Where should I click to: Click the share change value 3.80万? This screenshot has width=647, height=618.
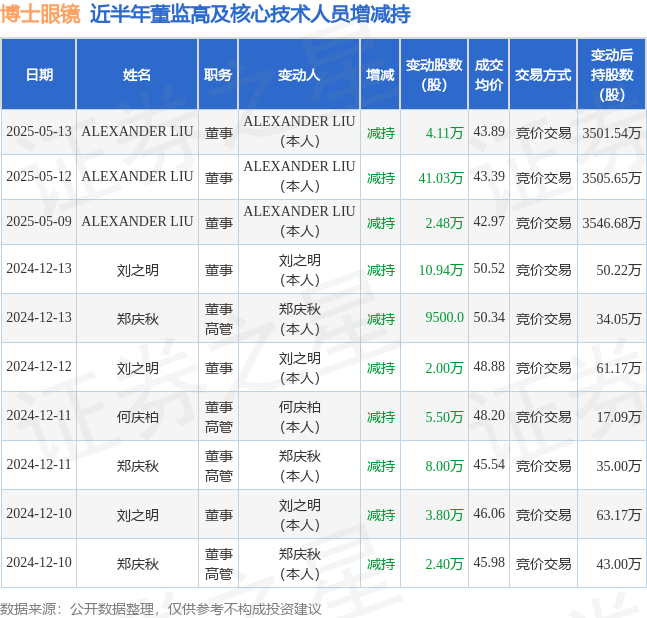click(444, 515)
